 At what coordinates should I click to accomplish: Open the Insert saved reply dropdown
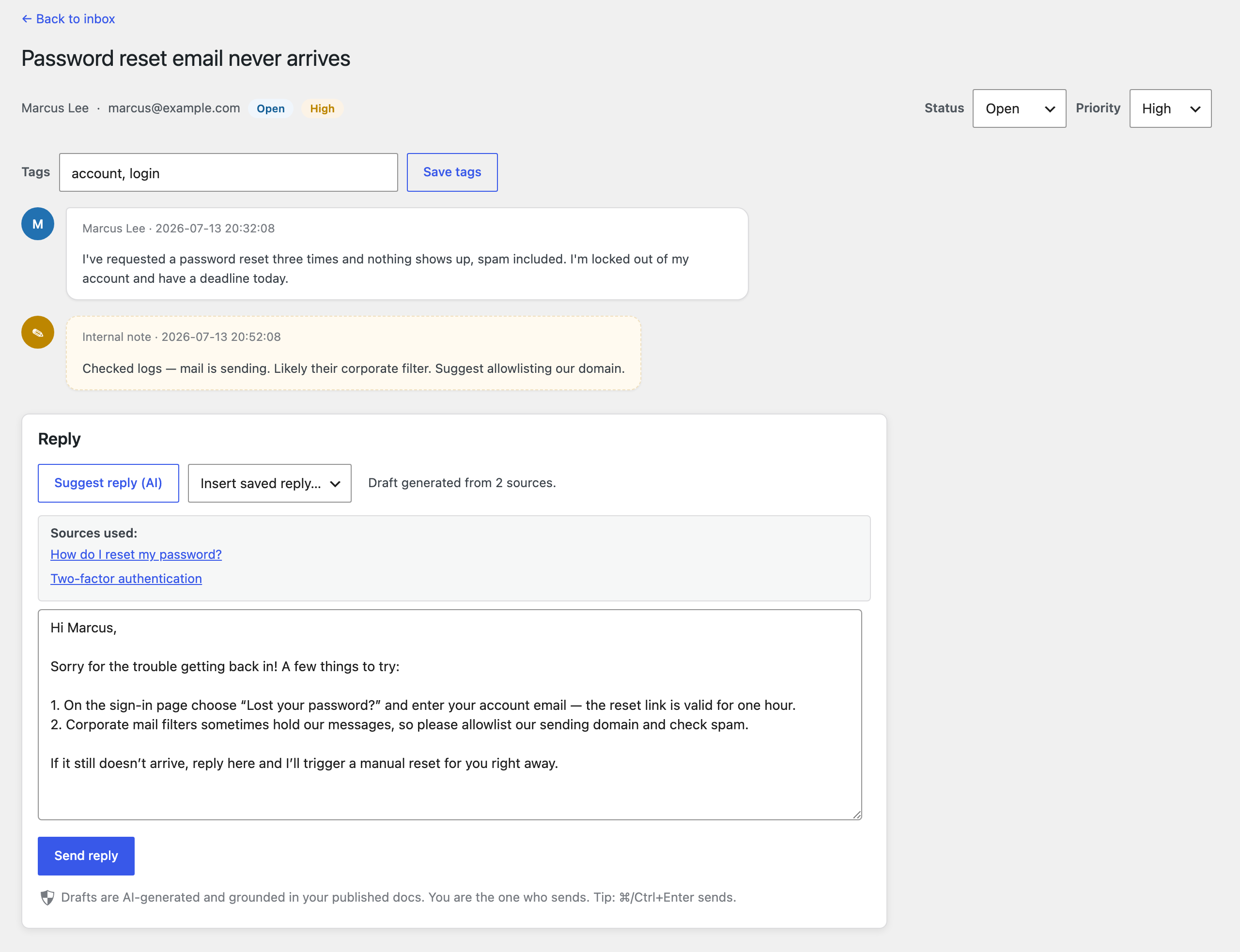[x=270, y=483]
